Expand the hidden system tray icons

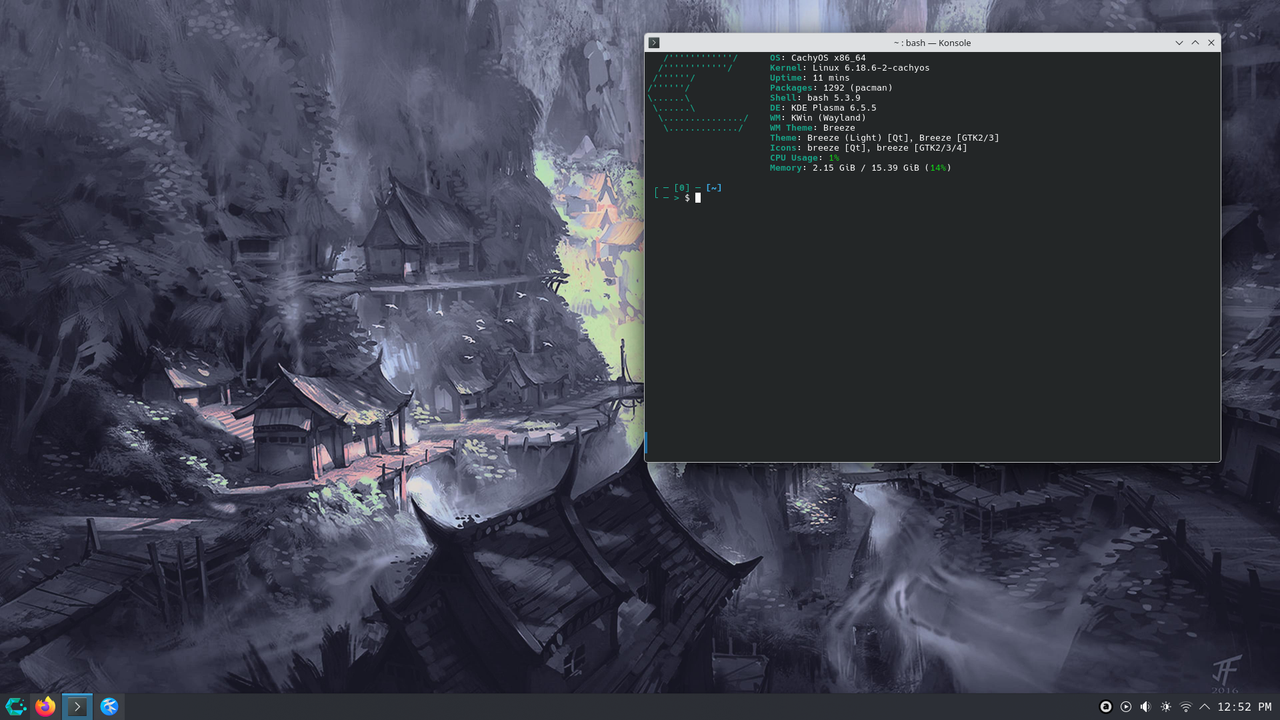[1205, 707]
